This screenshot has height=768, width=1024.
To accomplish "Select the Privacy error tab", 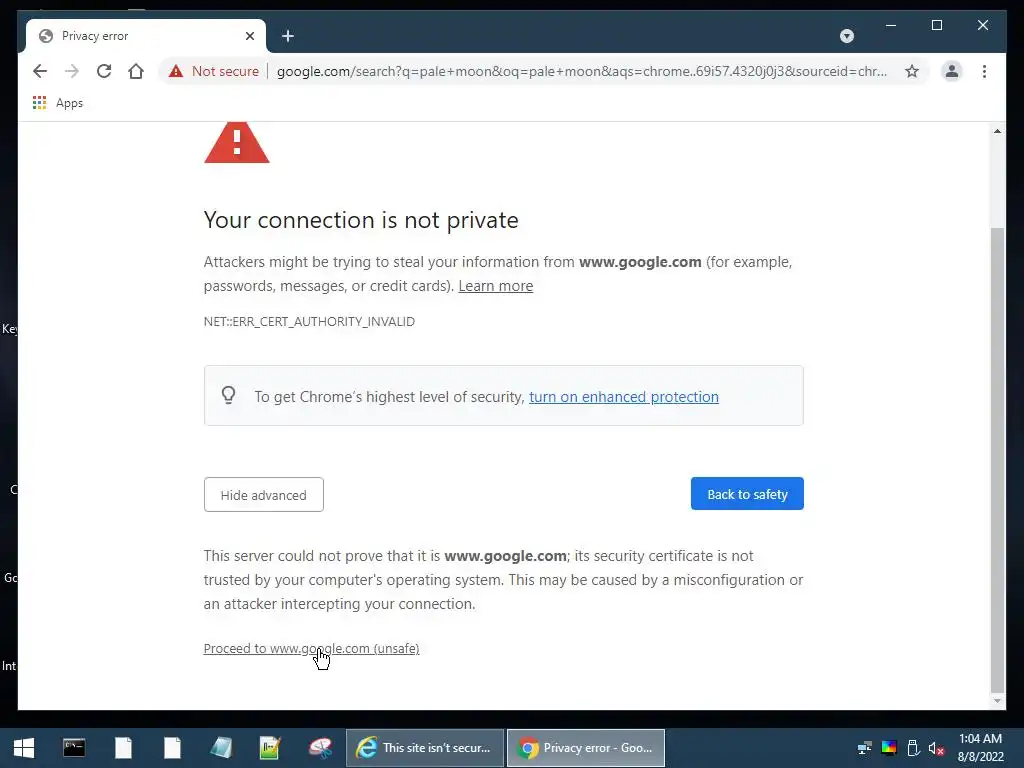I will [x=146, y=36].
